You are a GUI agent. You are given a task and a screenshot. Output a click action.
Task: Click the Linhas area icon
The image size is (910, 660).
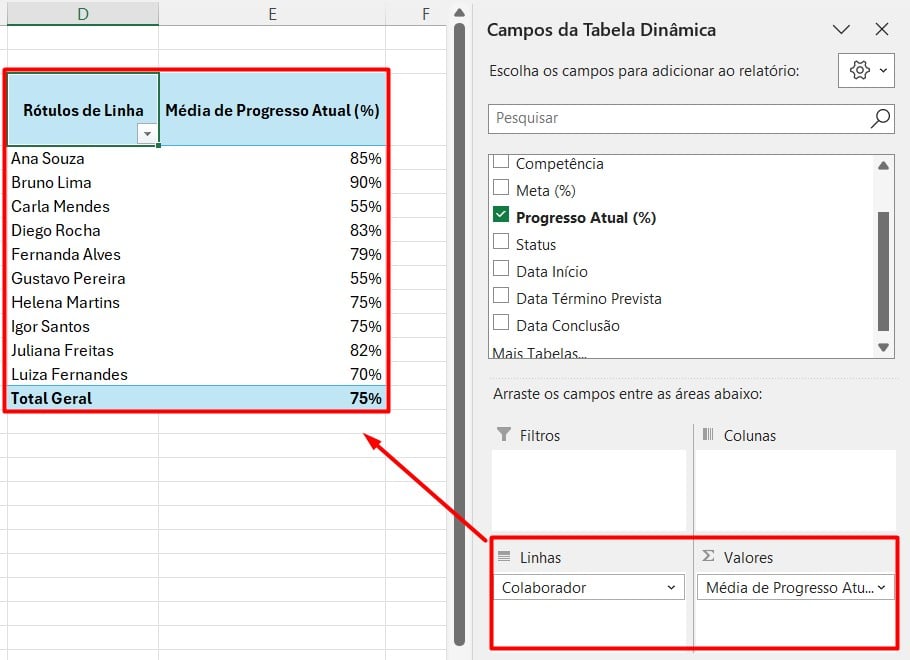(x=504, y=556)
